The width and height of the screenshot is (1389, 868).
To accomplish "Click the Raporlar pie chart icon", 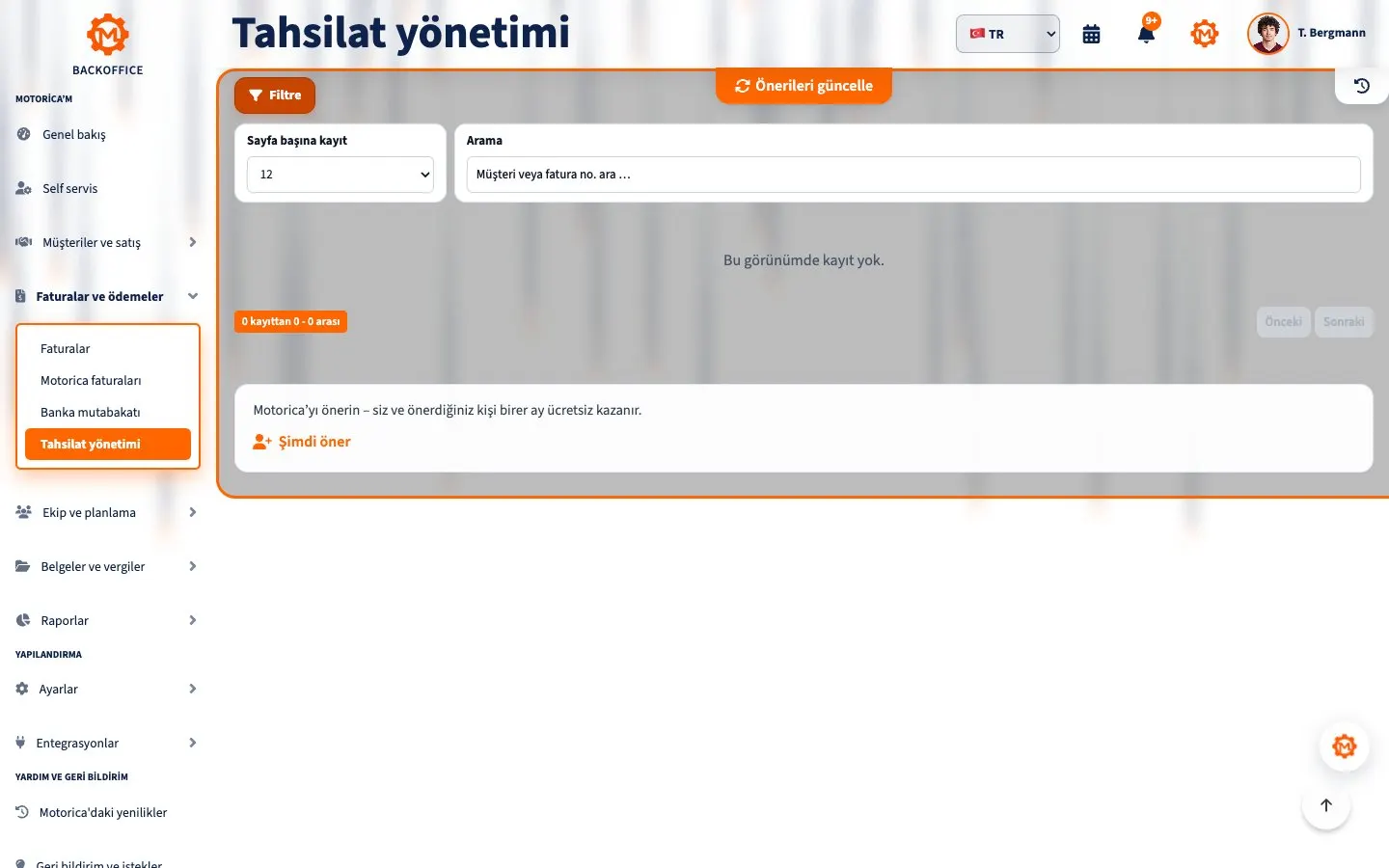I will pos(23,620).
